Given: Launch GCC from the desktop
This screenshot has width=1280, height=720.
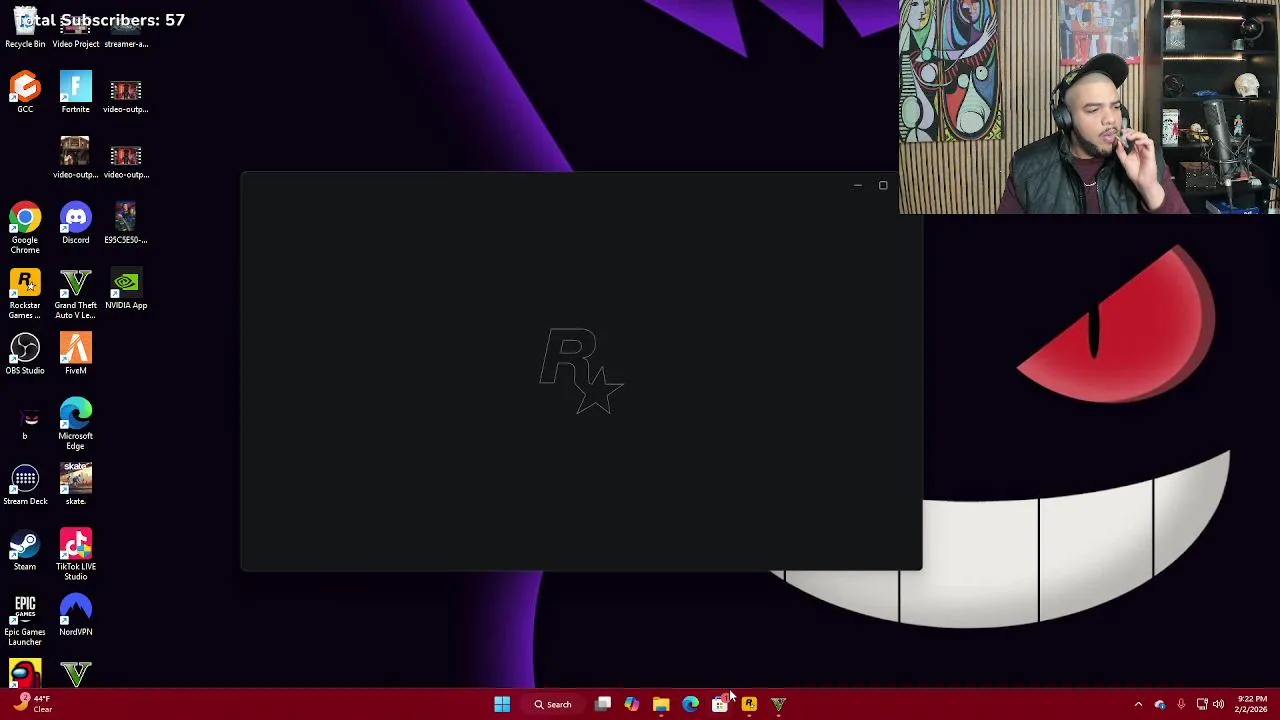Looking at the screenshot, I should click(25, 92).
